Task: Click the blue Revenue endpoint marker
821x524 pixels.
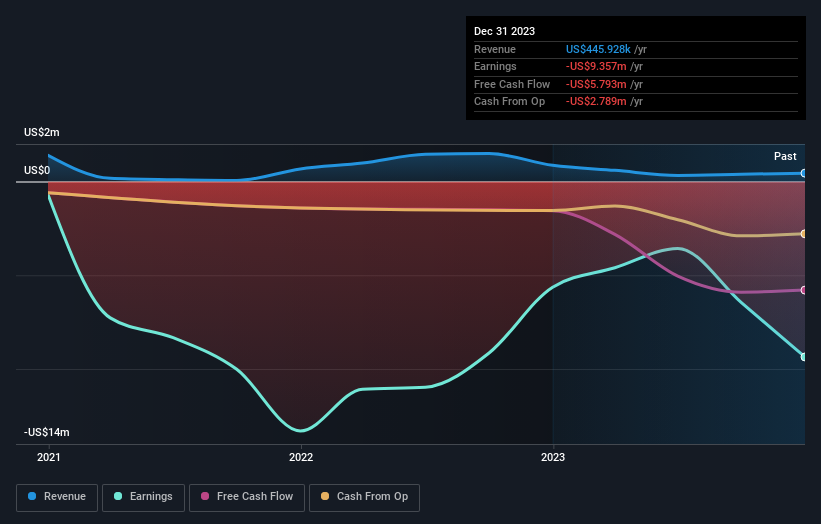Action: pos(804,173)
